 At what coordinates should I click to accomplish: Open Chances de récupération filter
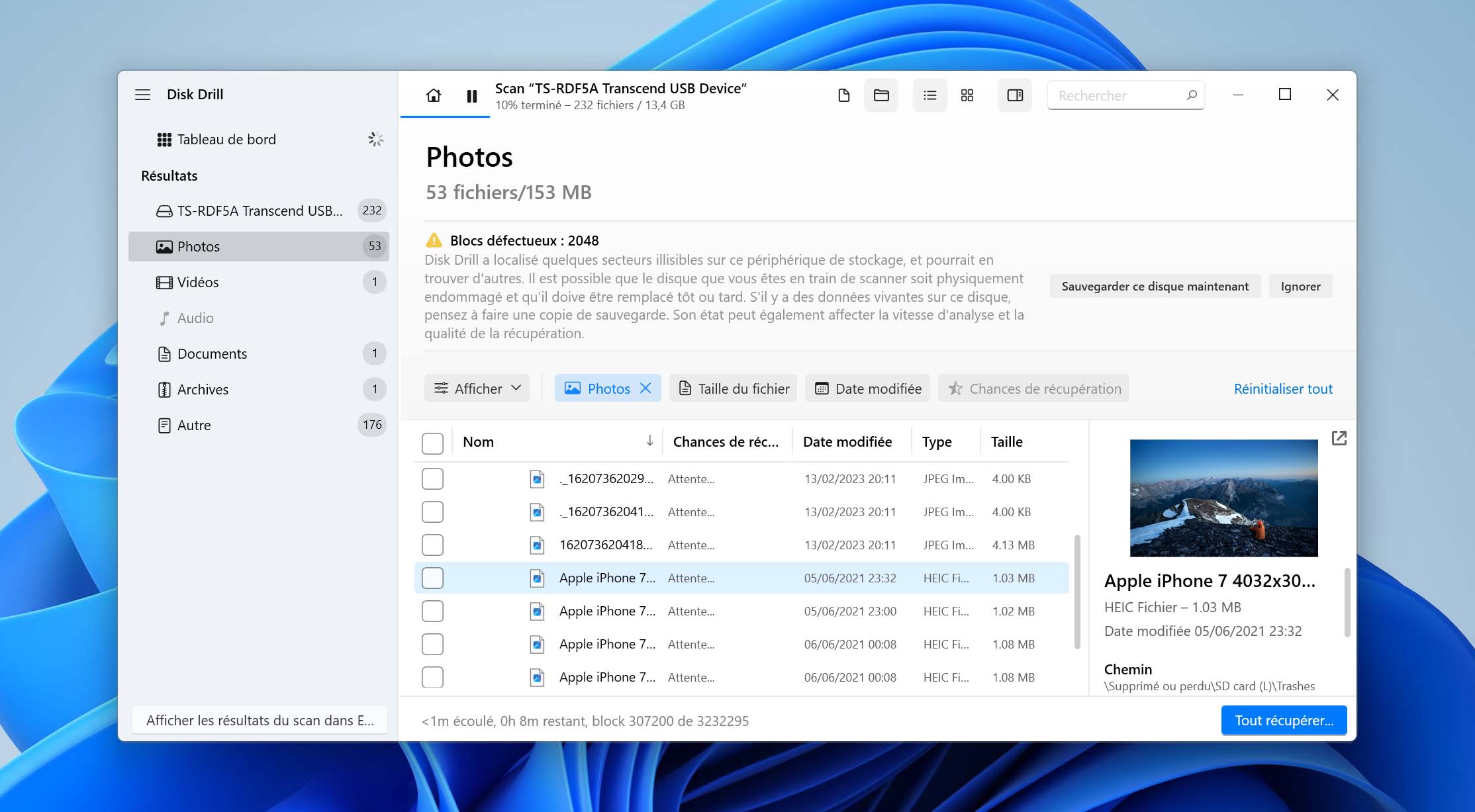tap(1033, 388)
